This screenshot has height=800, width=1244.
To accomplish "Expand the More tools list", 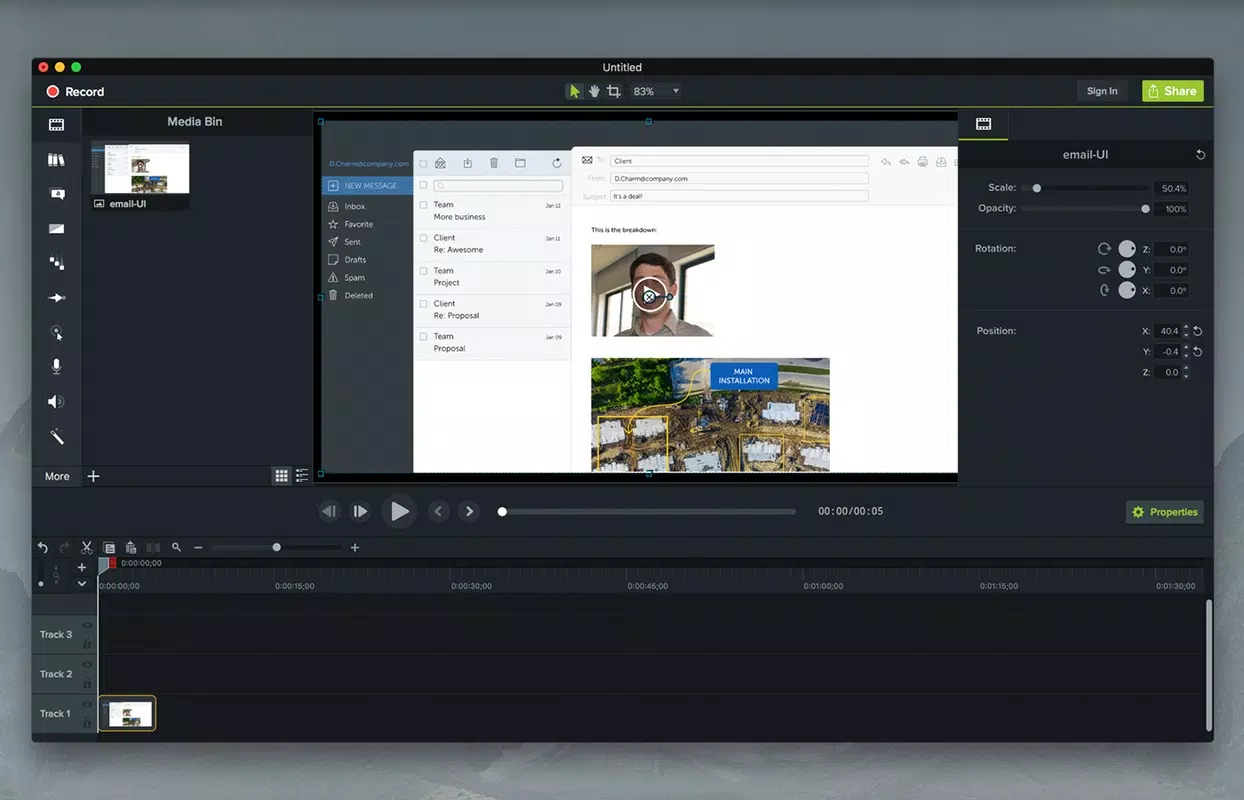I will (56, 476).
